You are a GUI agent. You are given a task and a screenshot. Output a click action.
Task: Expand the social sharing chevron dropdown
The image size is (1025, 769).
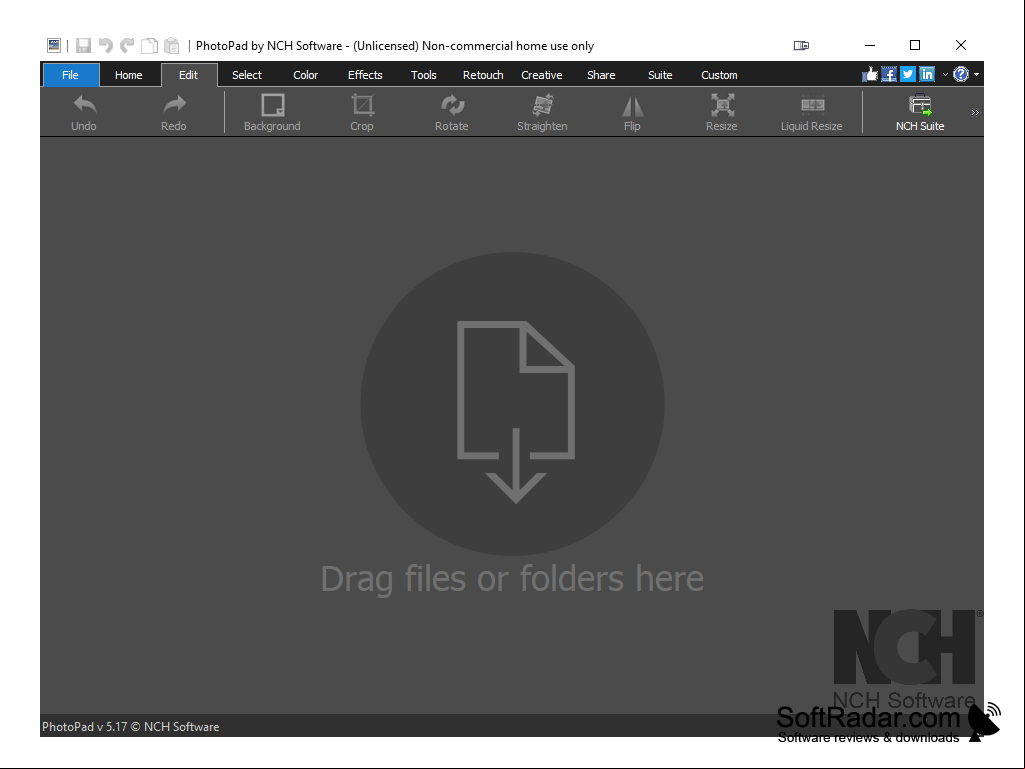[x=945, y=75]
